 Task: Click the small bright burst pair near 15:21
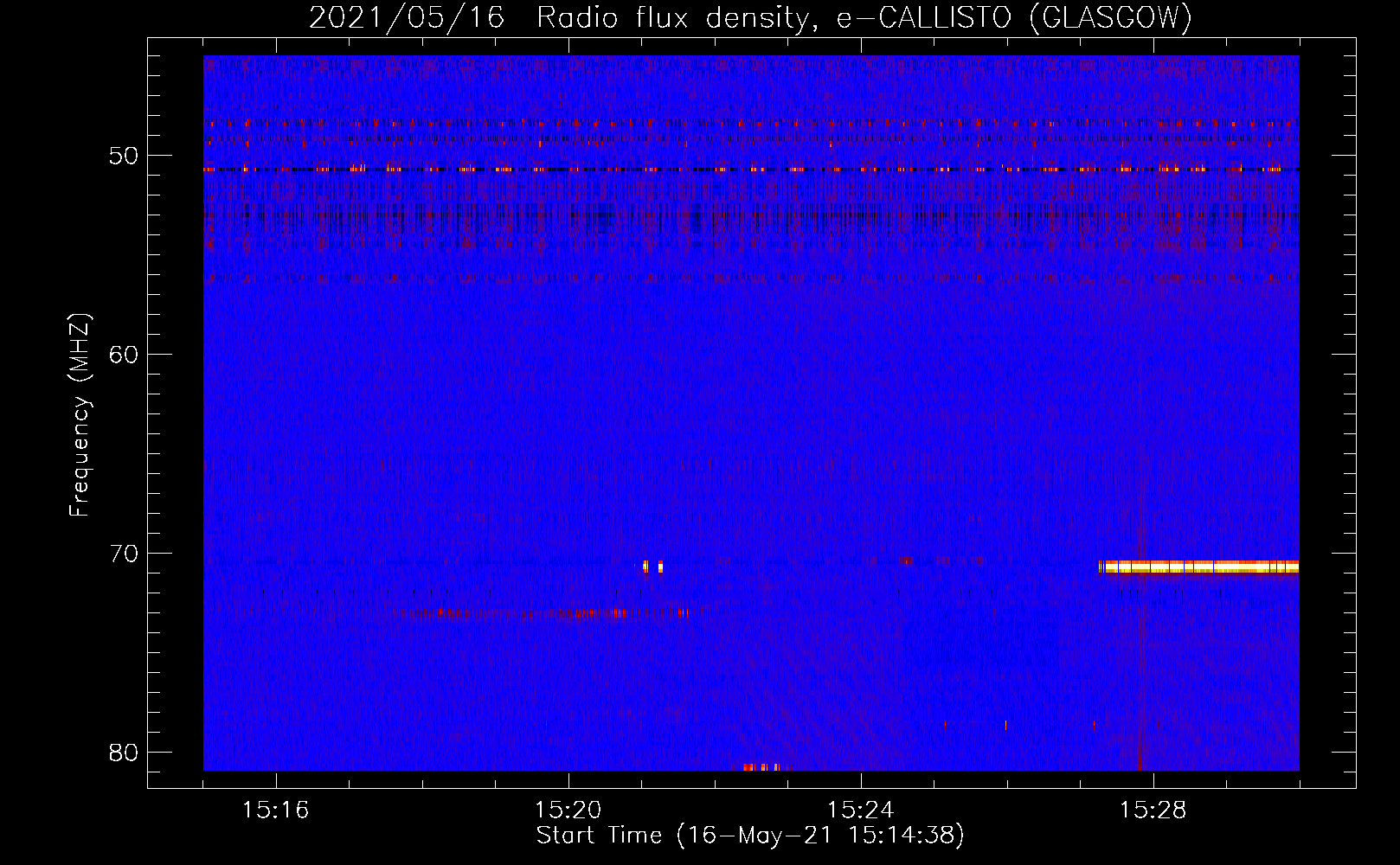(x=653, y=567)
